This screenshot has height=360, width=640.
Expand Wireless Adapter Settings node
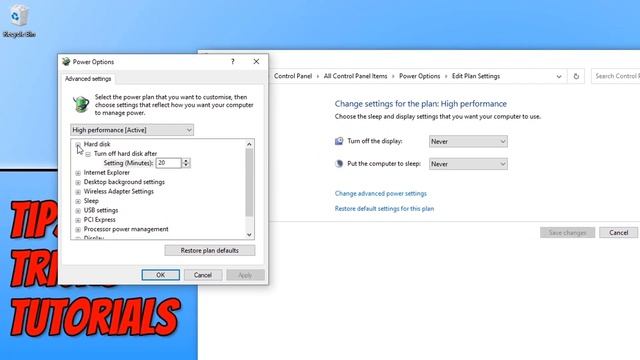78,192
